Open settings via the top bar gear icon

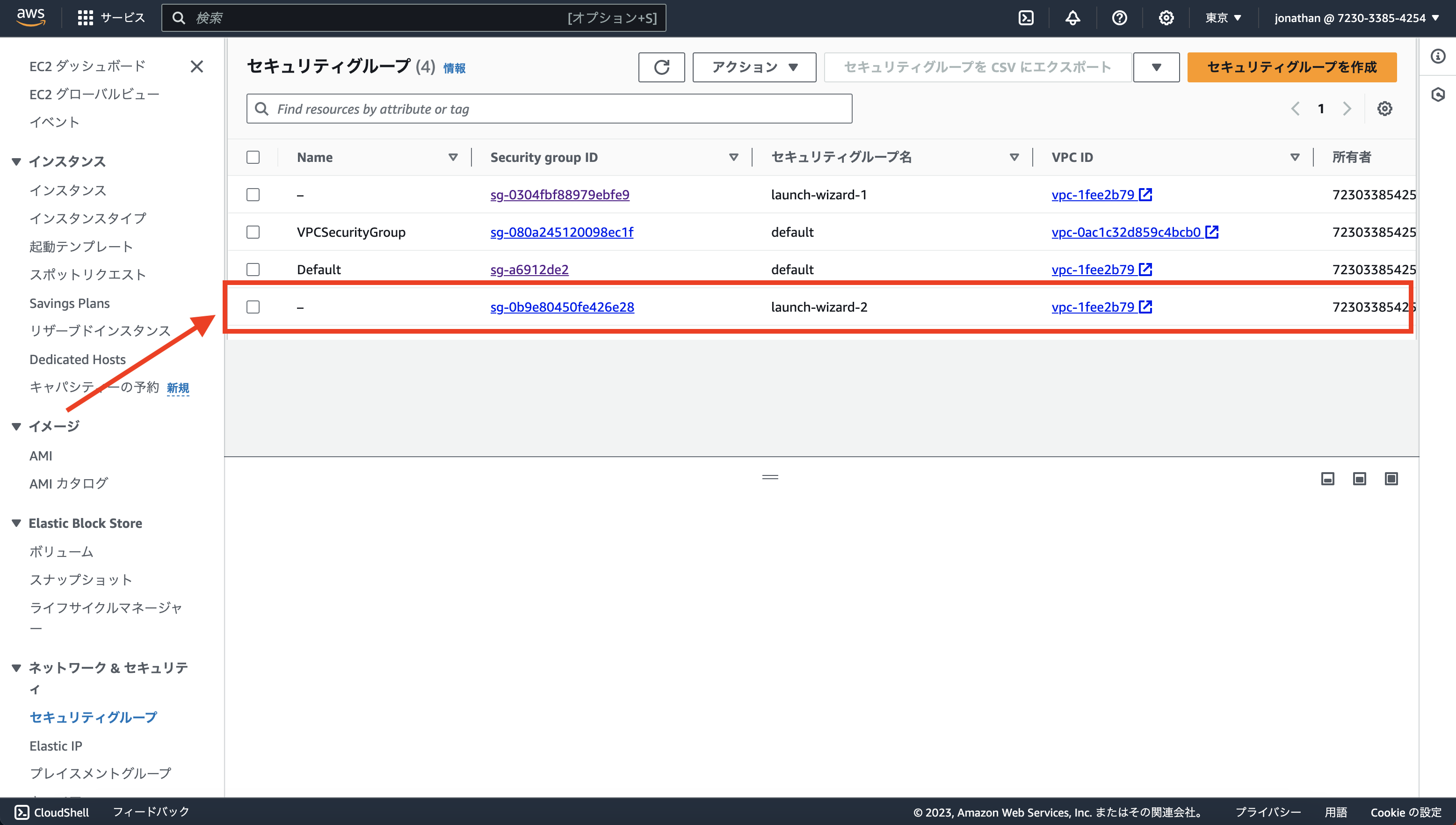(1166, 18)
